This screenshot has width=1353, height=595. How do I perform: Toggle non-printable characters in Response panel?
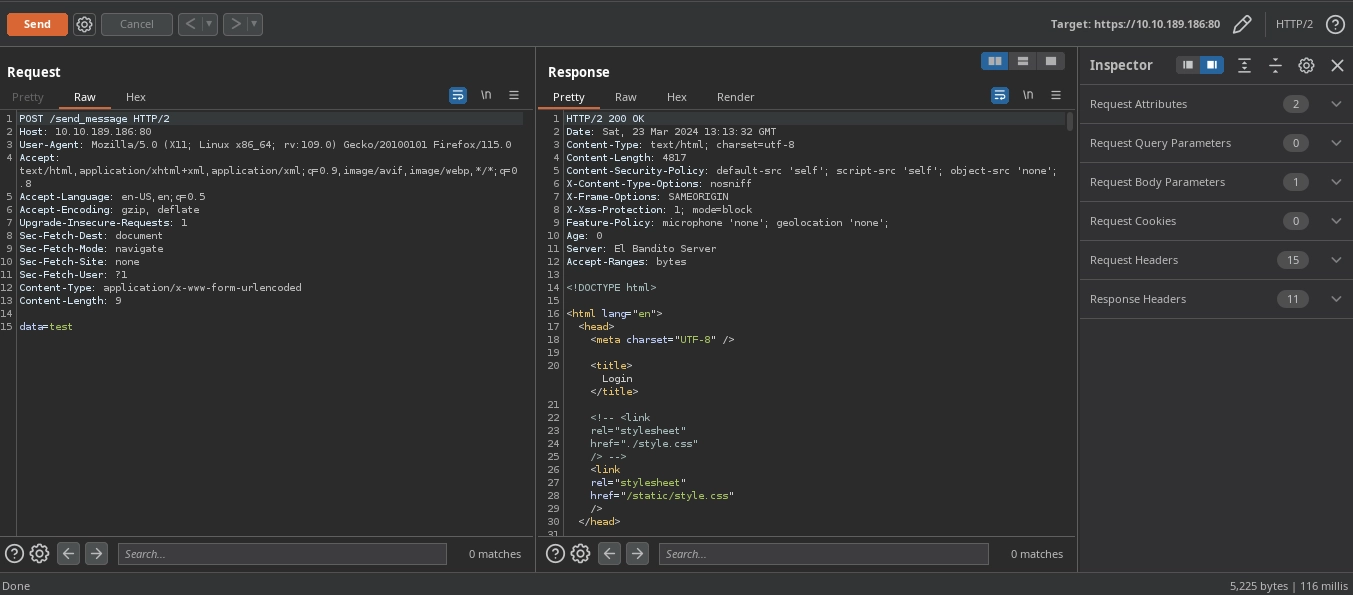(1028, 95)
